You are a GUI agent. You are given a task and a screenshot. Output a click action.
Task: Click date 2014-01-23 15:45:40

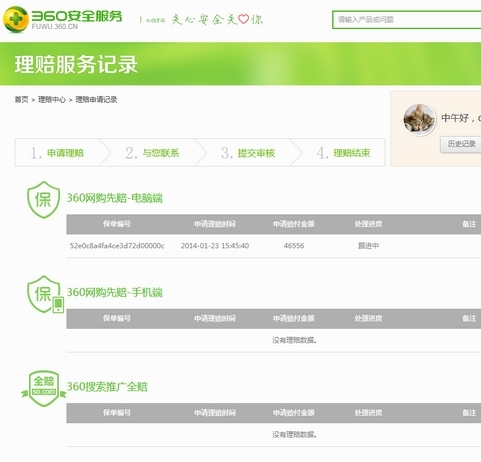(215, 246)
